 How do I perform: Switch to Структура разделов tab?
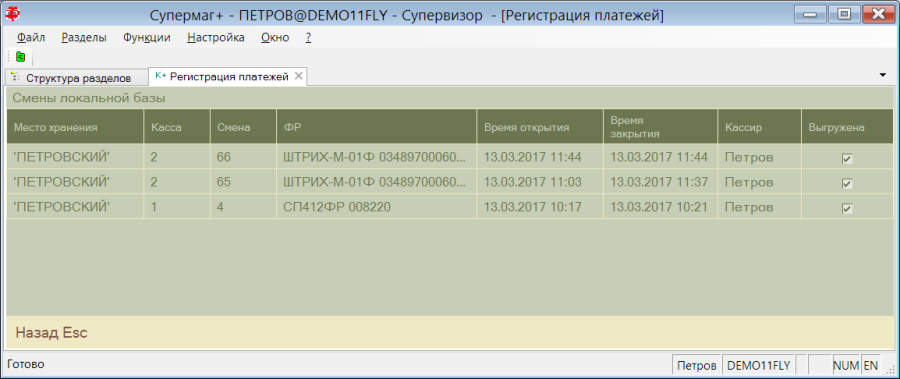(78, 78)
